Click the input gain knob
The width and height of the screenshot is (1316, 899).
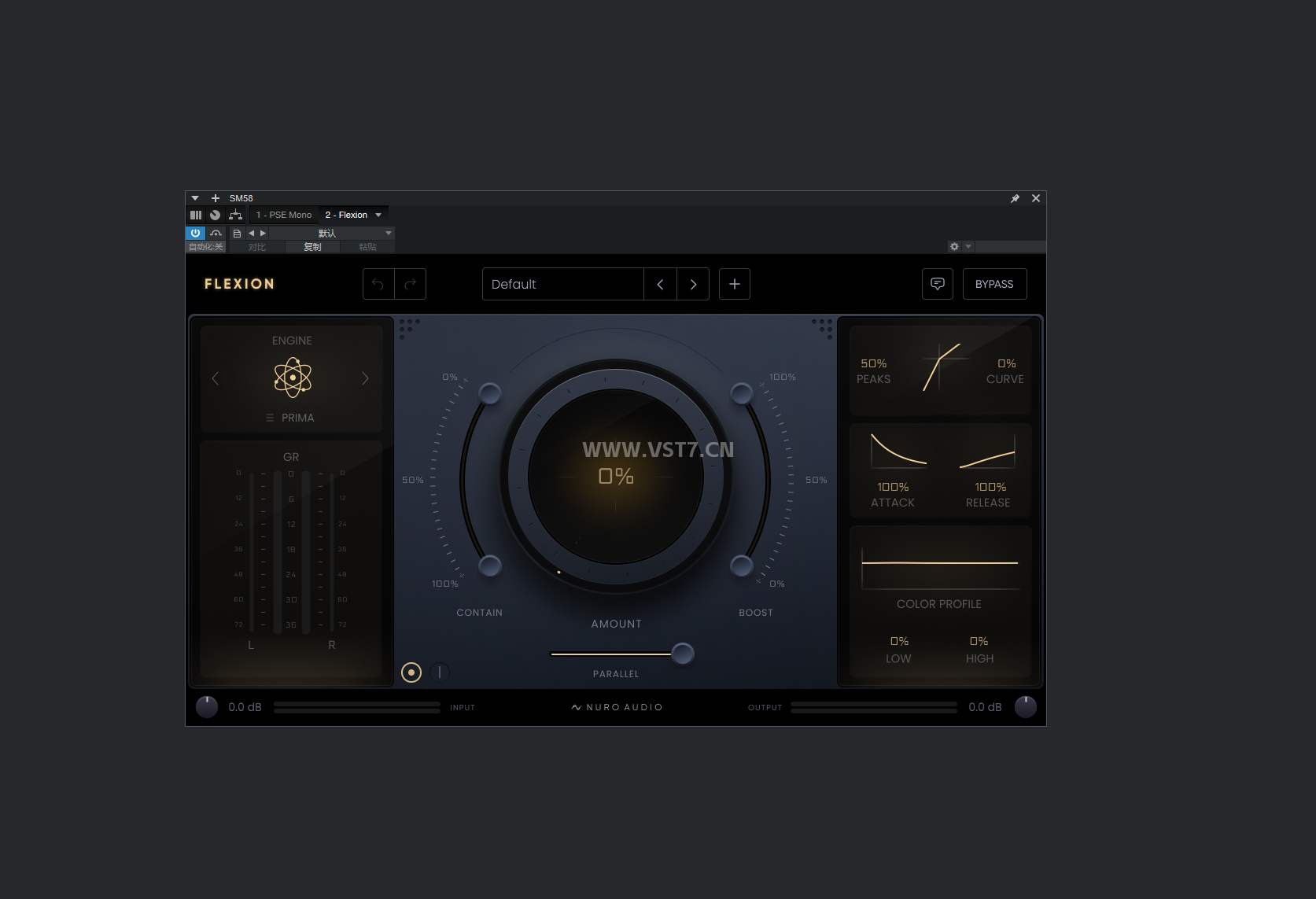click(x=207, y=707)
